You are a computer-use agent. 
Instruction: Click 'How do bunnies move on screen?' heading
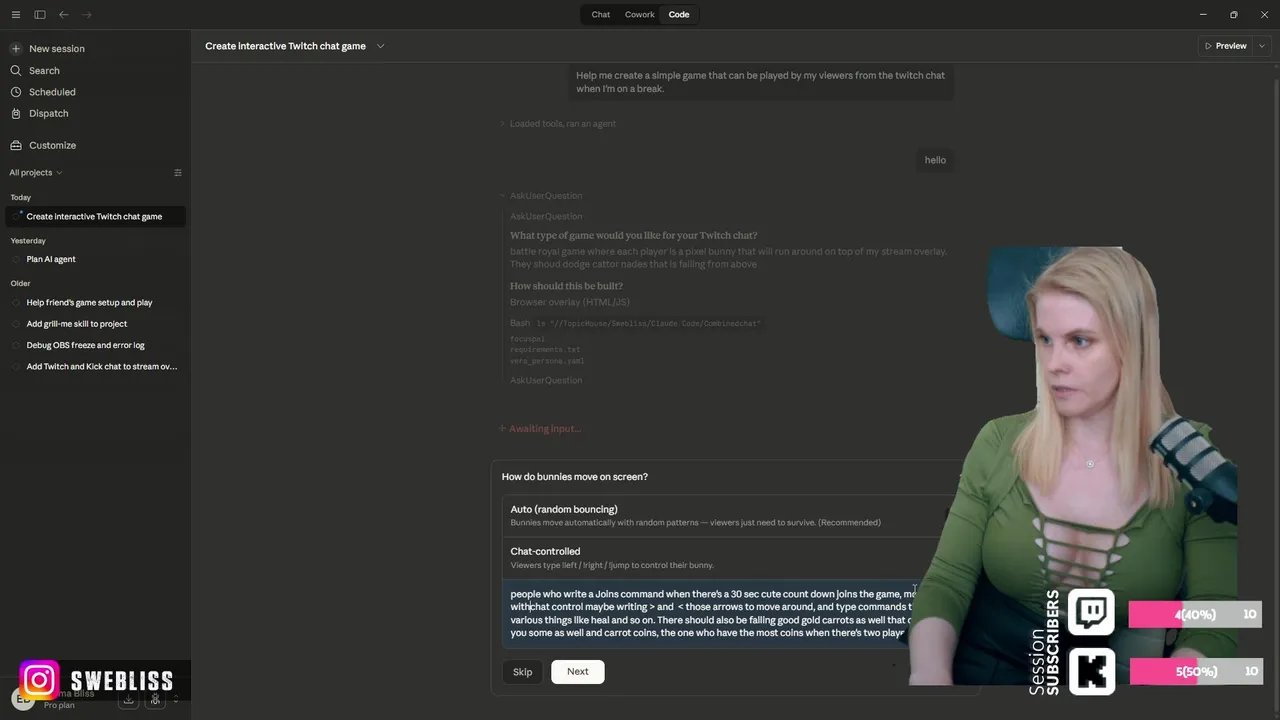pyautogui.click(x=575, y=477)
